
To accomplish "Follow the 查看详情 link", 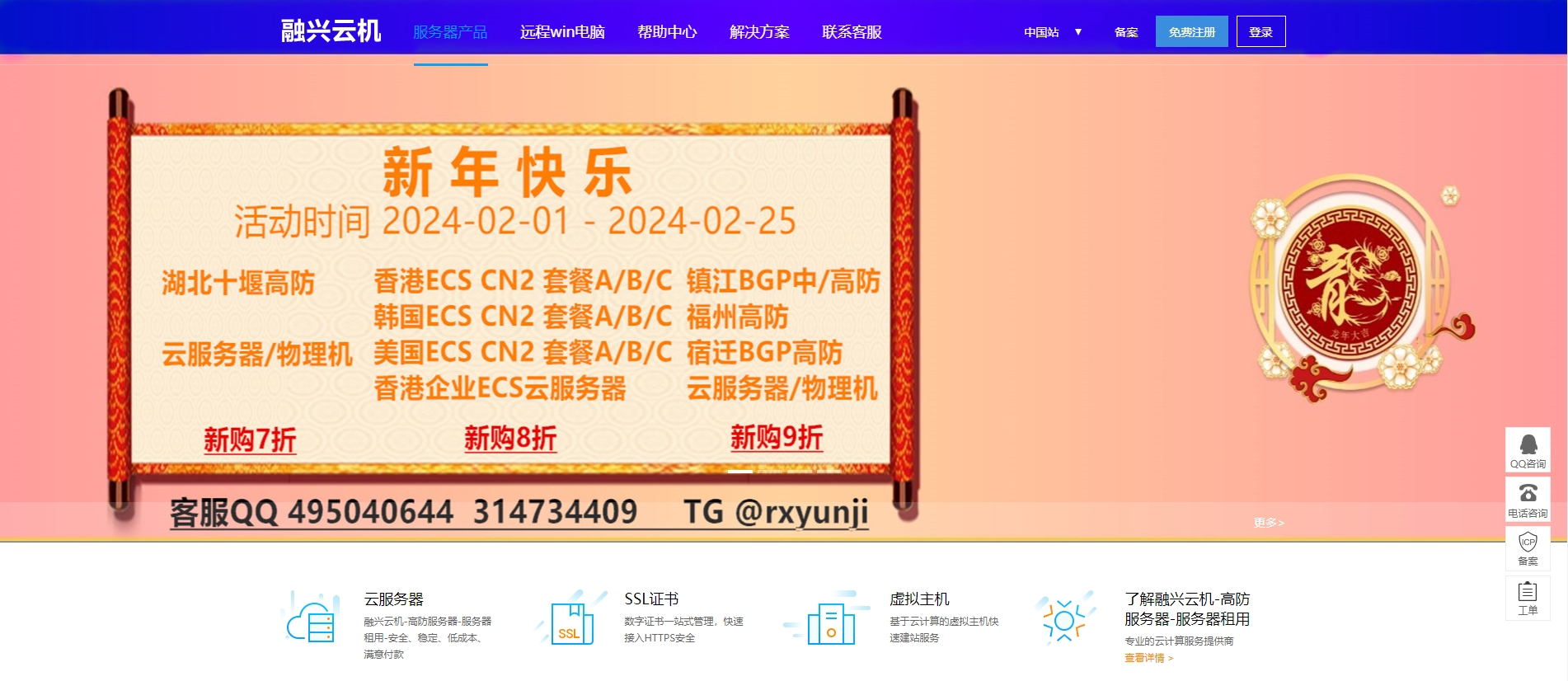I will click(x=1148, y=658).
